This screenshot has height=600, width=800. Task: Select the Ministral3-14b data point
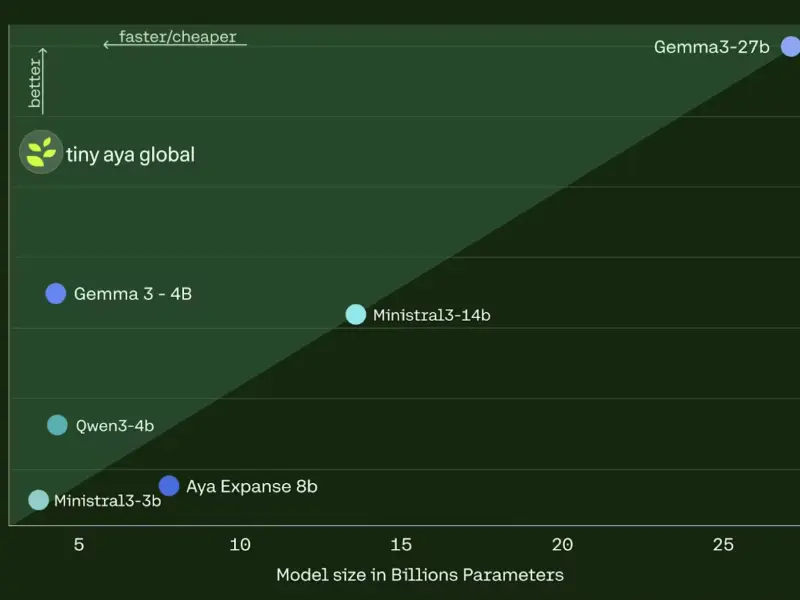pyautogui.click(x=356, y=314)
